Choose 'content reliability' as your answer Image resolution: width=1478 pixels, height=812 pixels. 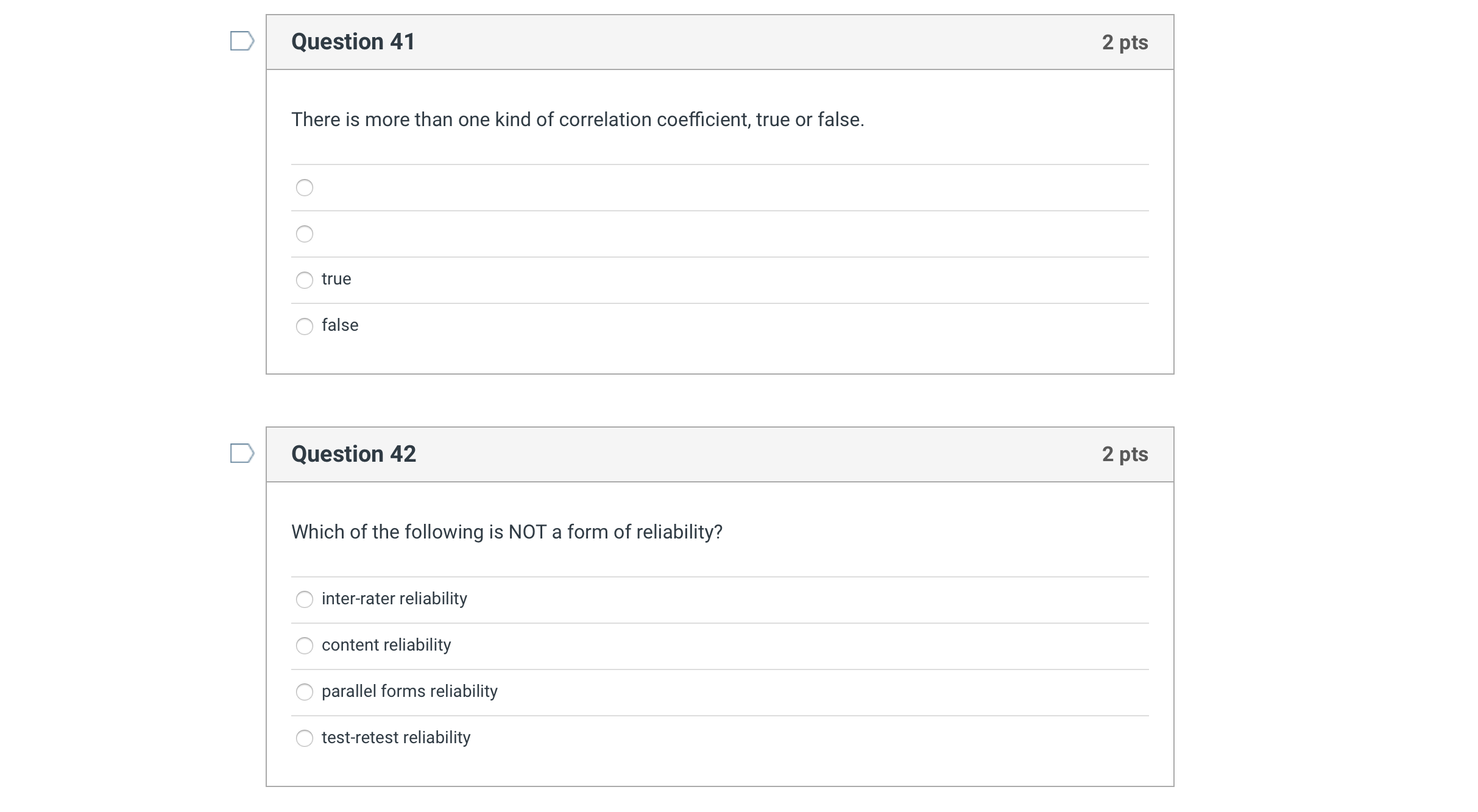point(305,646)
